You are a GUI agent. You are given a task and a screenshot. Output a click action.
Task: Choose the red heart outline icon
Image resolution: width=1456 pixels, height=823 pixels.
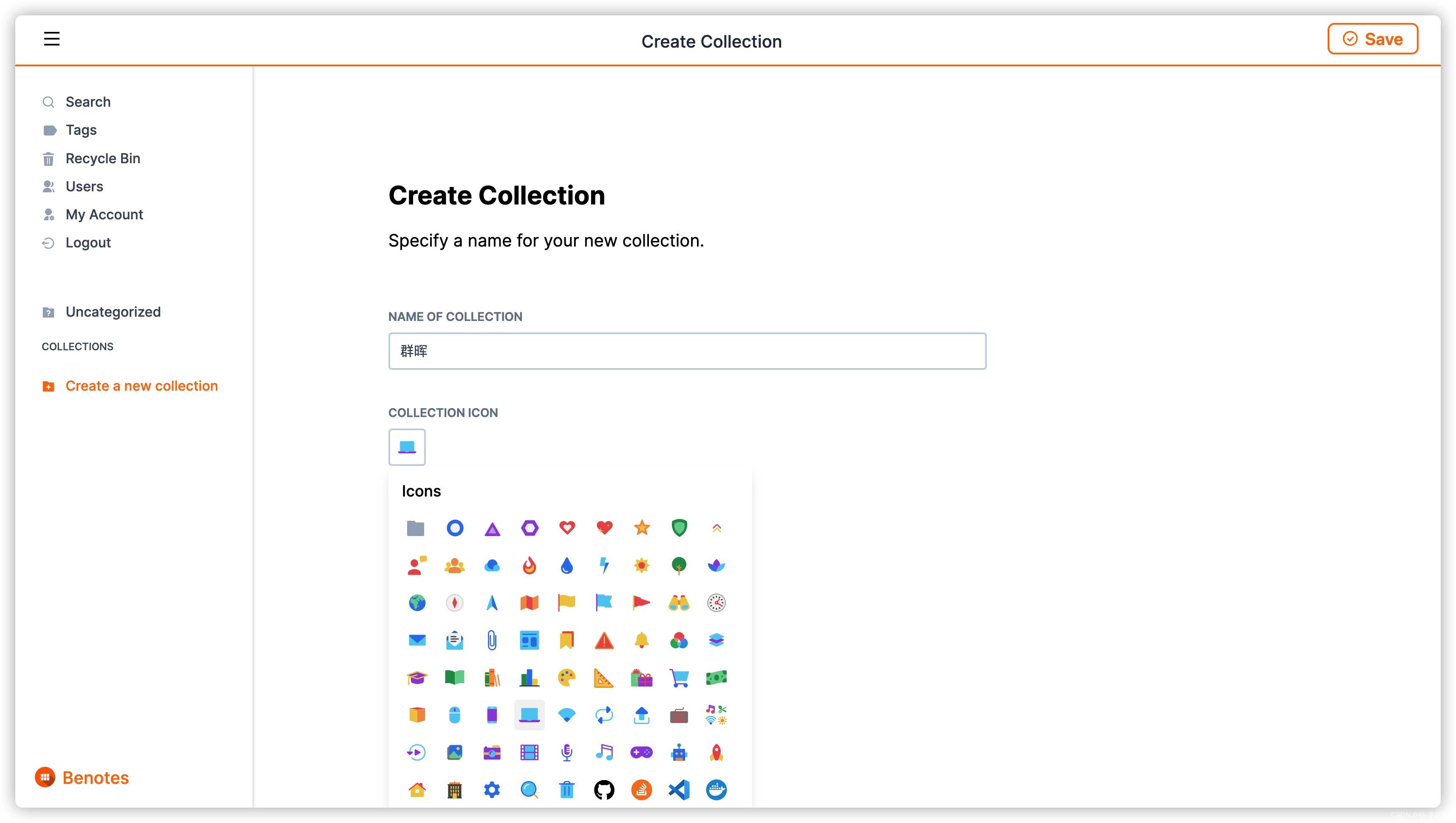point(567,528)
